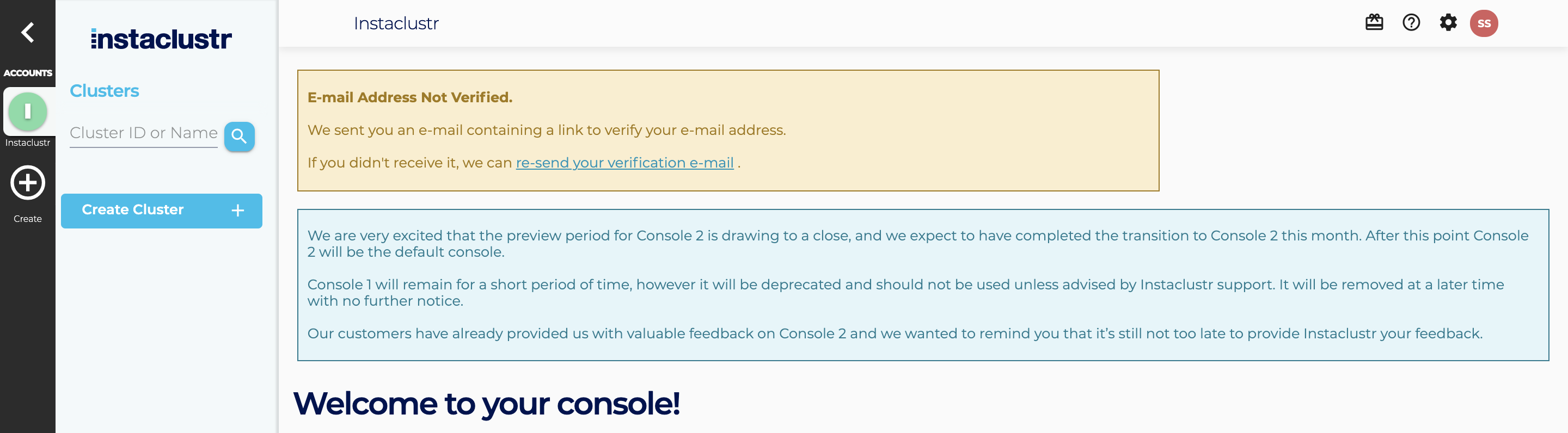The image size is (1568, 433).
Task: Collapse the accounts sidebar with back chevron
Action: [x=27, y=32]
